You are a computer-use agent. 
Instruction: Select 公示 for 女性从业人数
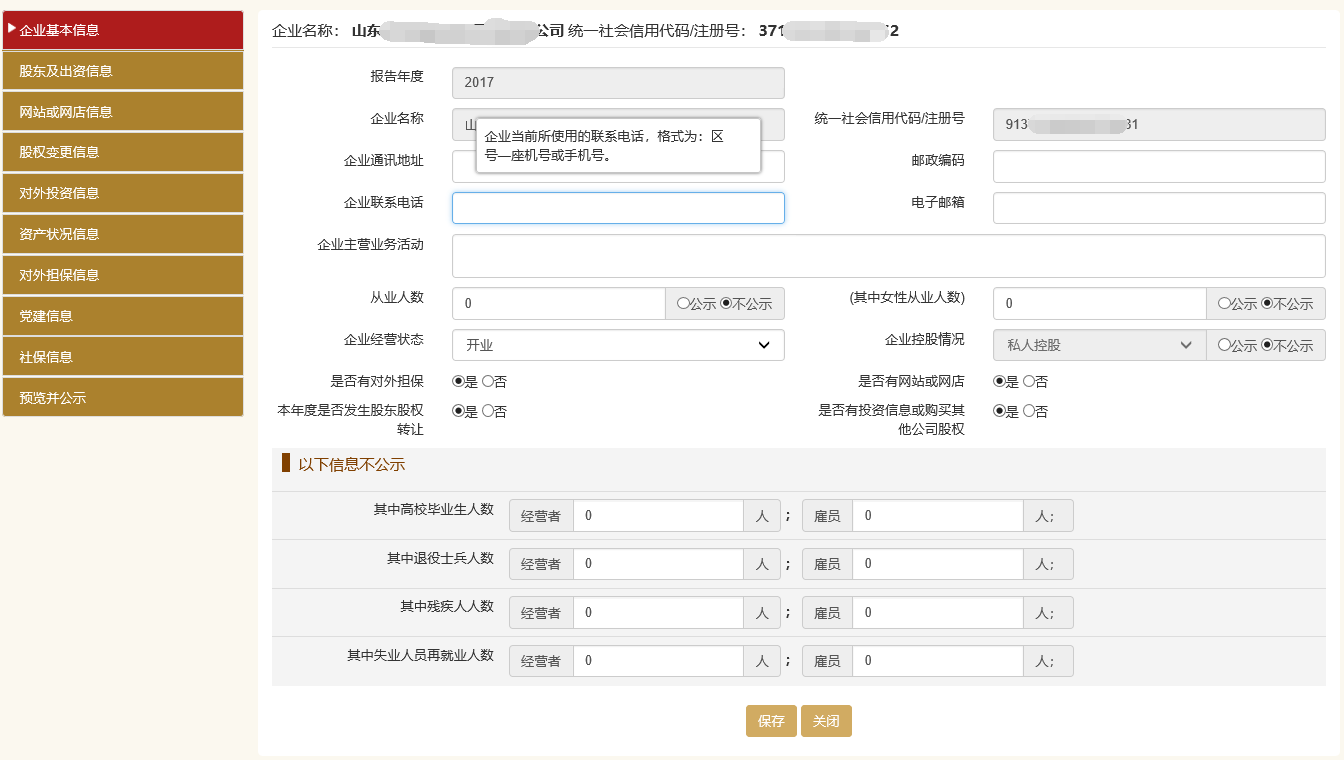1224,304
